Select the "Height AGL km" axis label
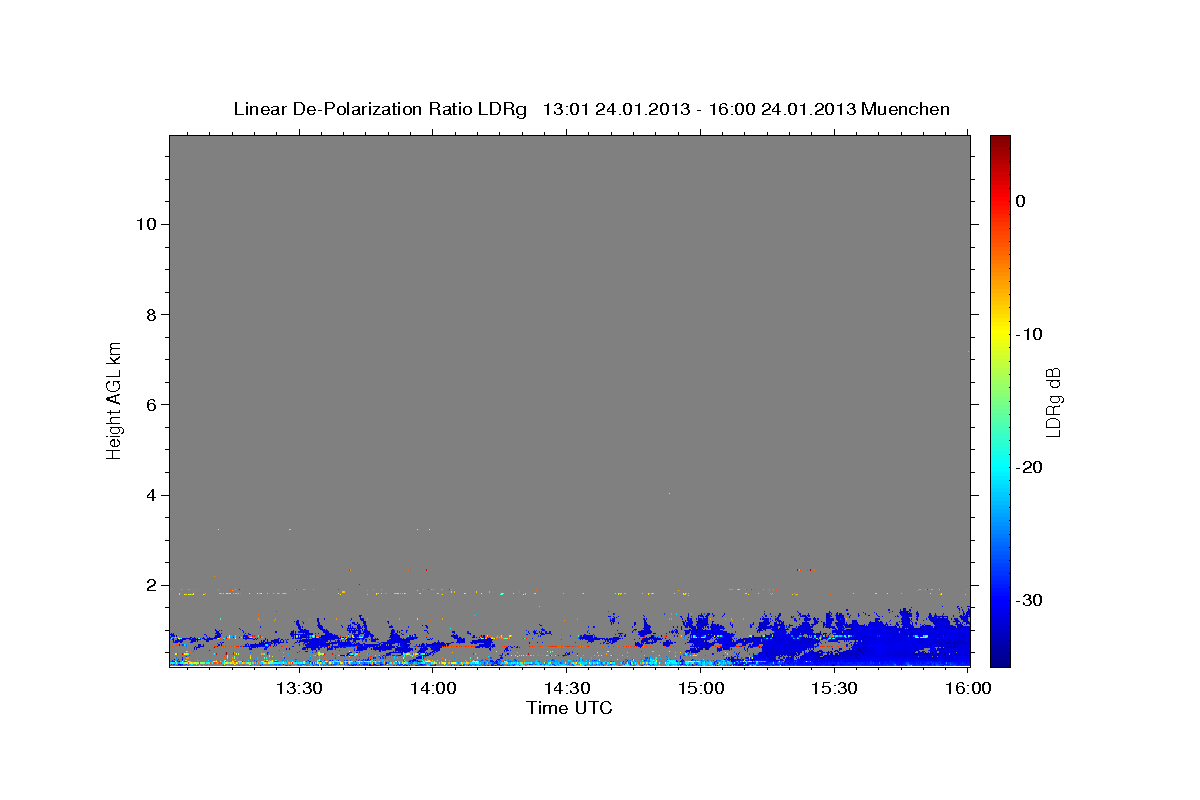 [115, 400]
